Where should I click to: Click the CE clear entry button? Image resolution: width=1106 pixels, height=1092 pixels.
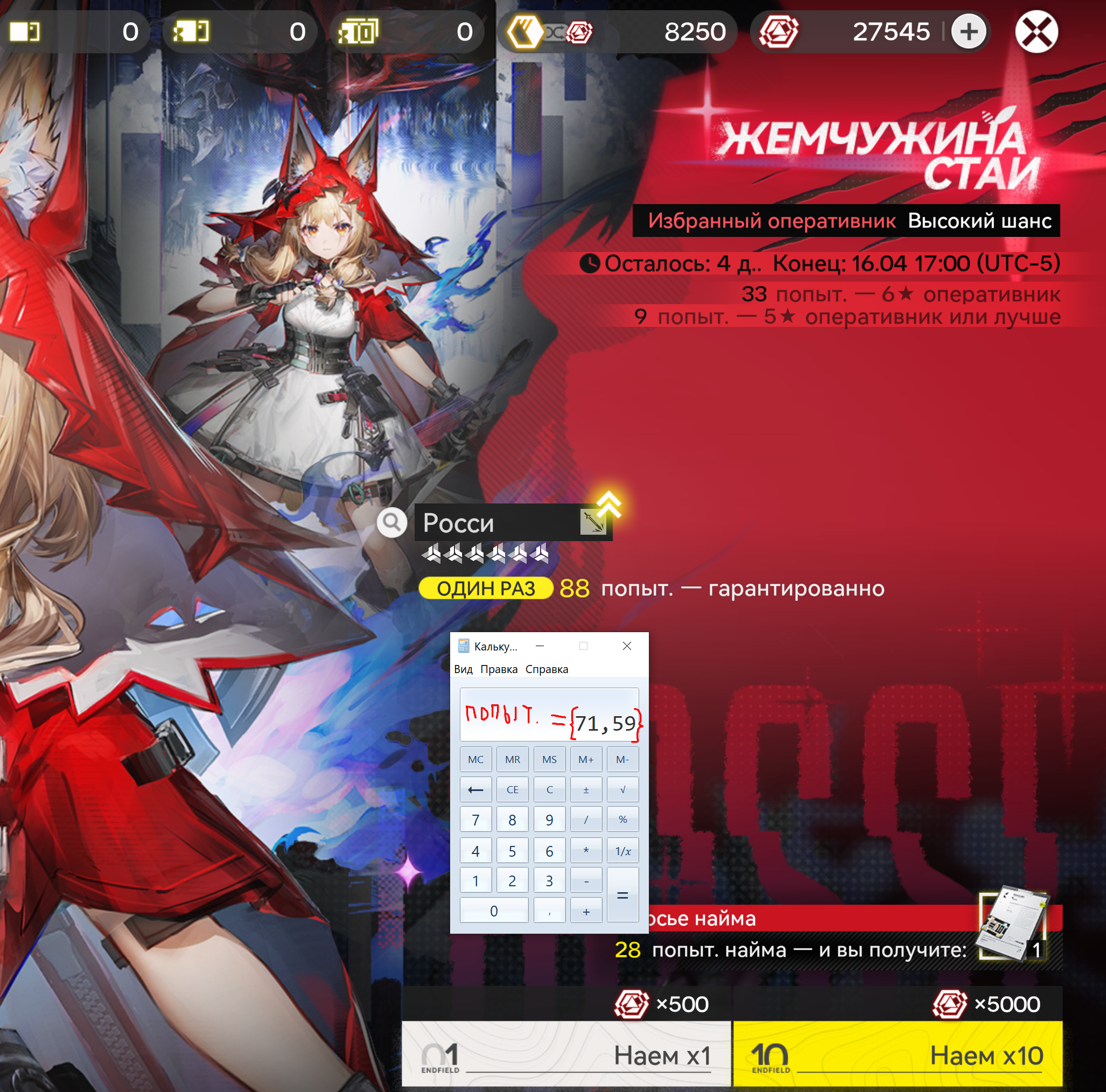coord(513,790)
